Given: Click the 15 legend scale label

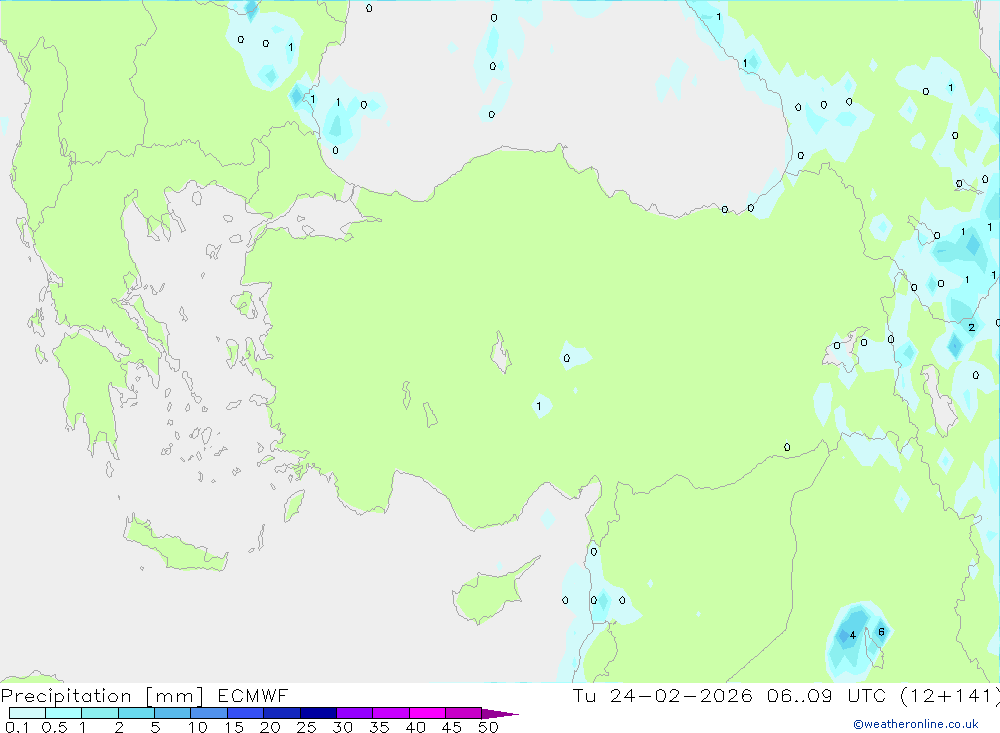Looking at the screenshot, I should (x=234, y=727).
